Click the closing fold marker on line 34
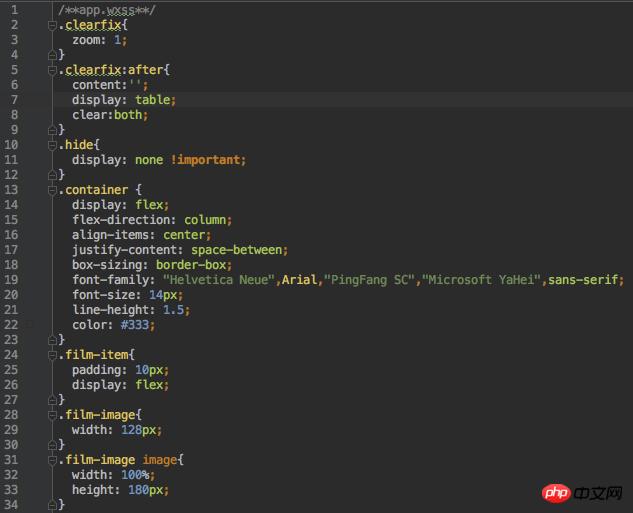Image resolution: width=633 pixels, height=513 pixels. point(52,505)
